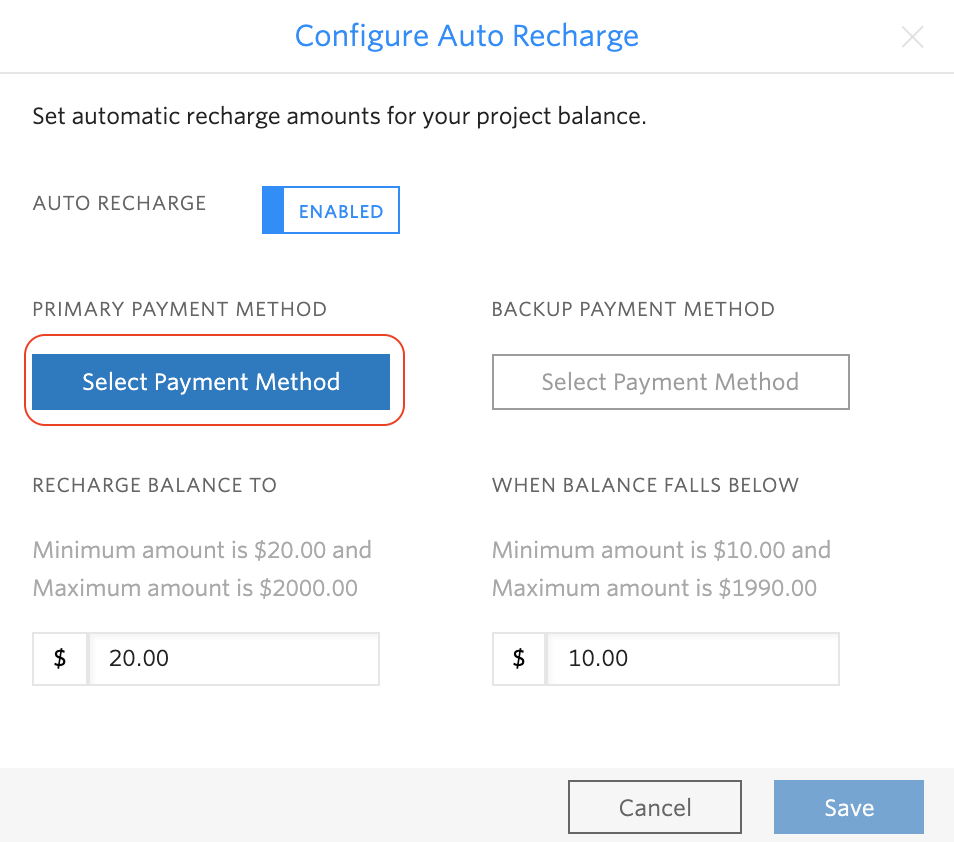This screenshot has width=954, height=842.
Task: Toggle the Auto Recharge ENABLED switch
Action: (x=331, y=210)
